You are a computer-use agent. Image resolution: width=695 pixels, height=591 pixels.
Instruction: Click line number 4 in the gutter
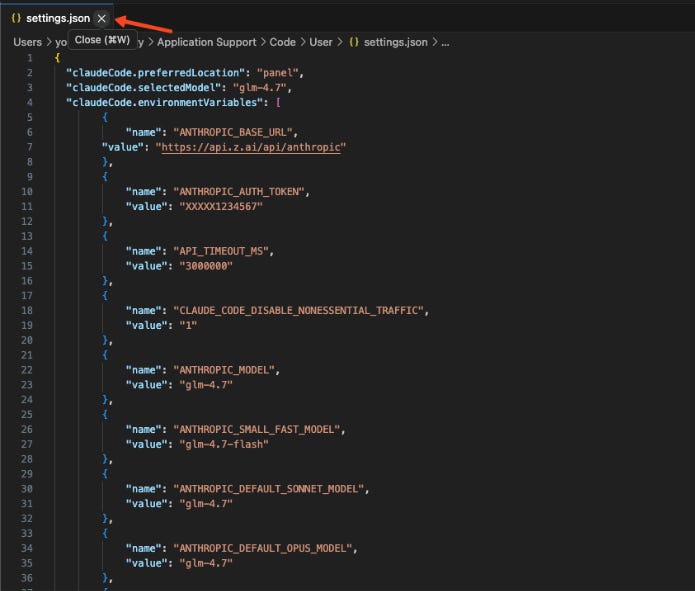click(30, 102)
